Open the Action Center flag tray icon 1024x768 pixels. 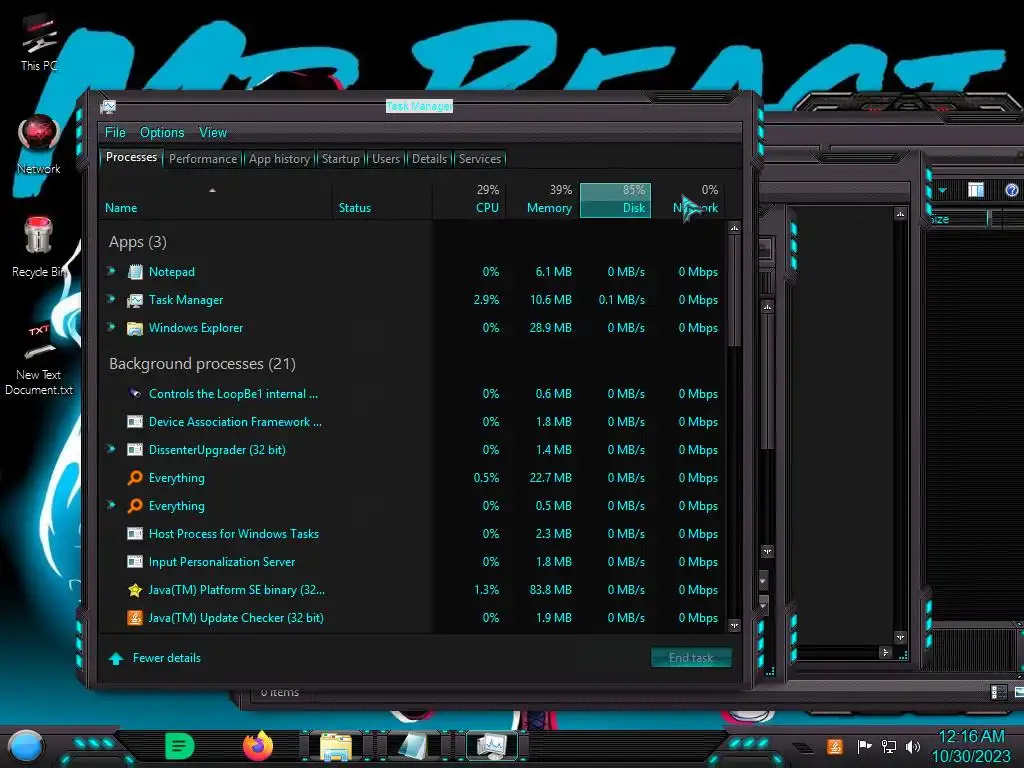pyautogui.click(x=863, y=746)
